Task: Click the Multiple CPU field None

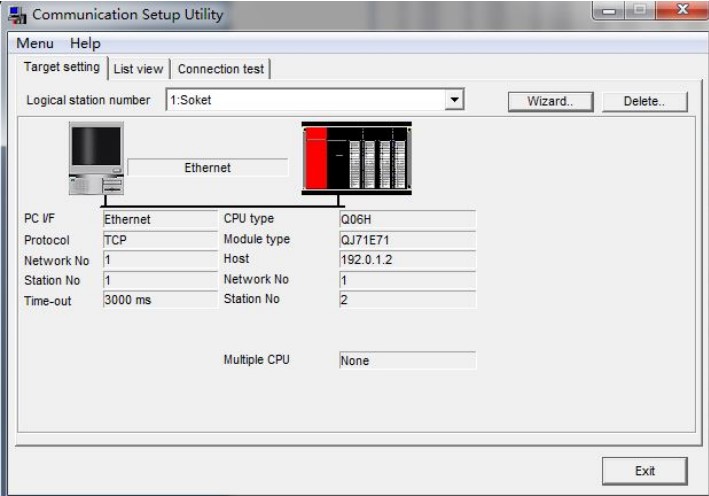Action: (407, 361)
